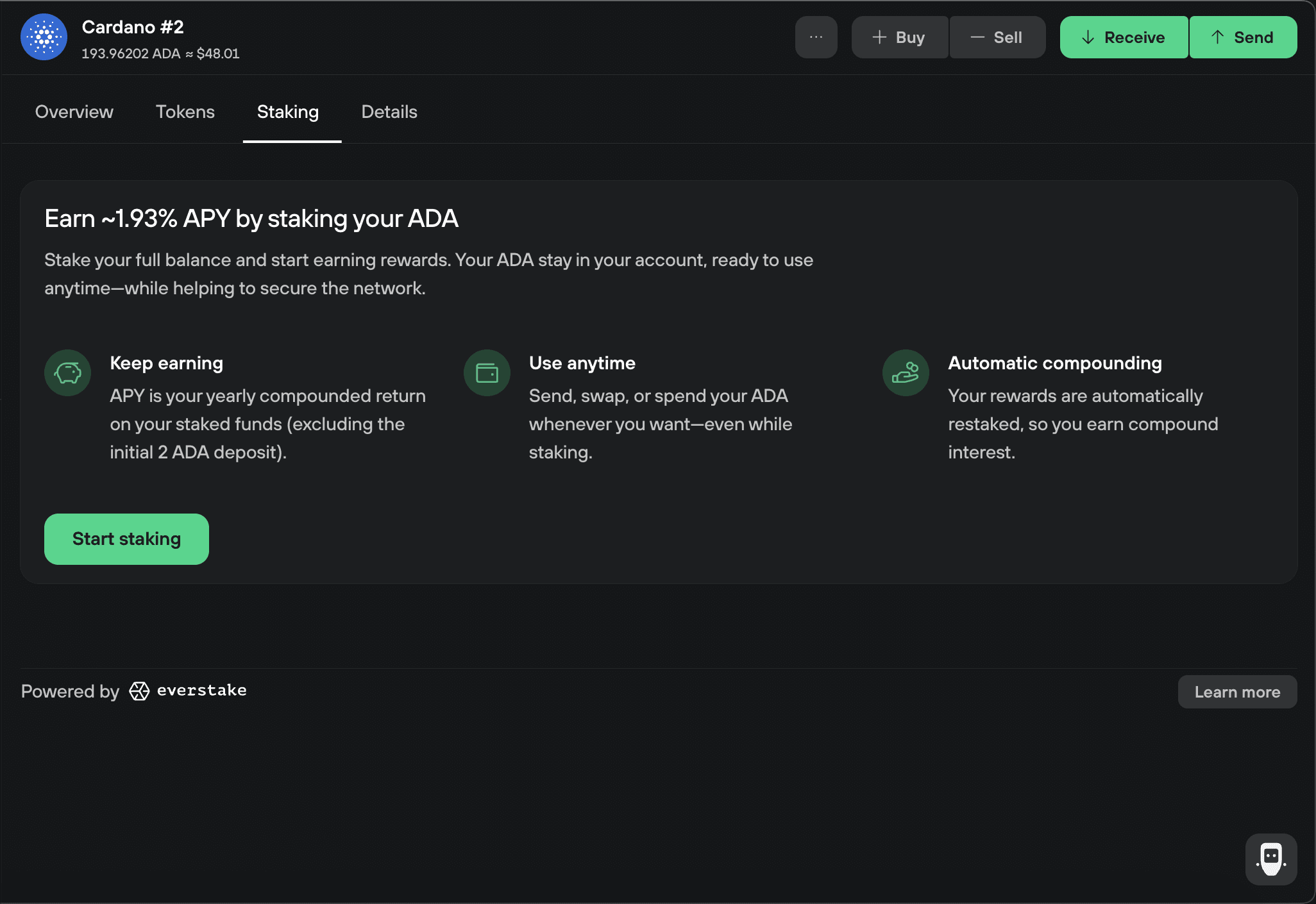The image size is (1316, 904).
Task: Click the Learn more button
Action: [x=1237, y=692]
